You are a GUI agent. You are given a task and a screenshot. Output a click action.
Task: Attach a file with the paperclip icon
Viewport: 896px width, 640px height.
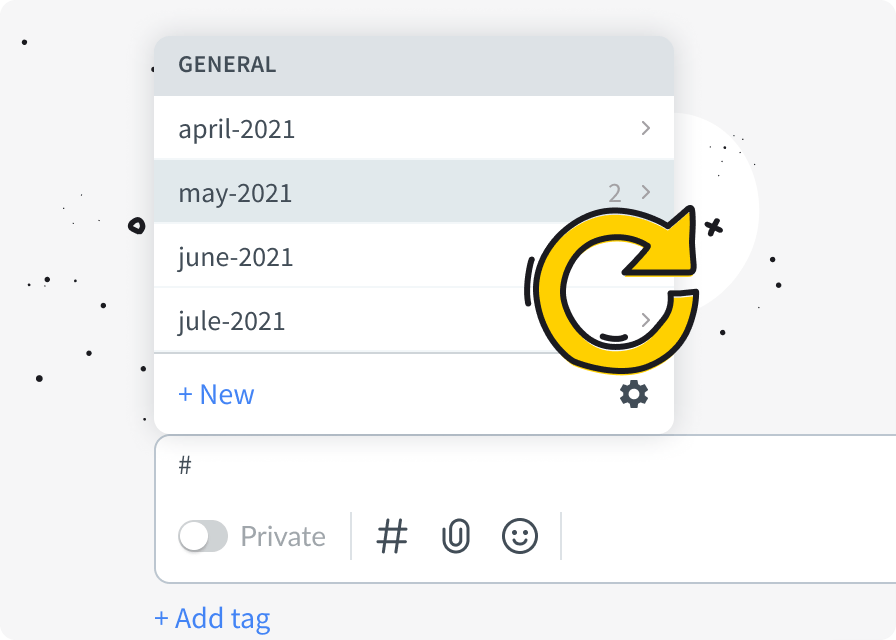[456, 537]
